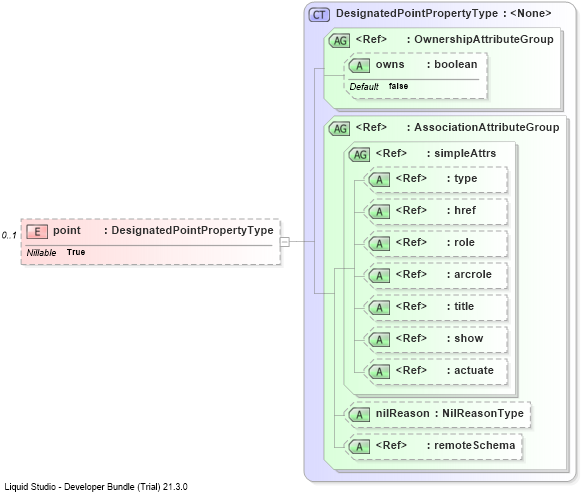
Task: Click the point element name label
Action: 67,230
